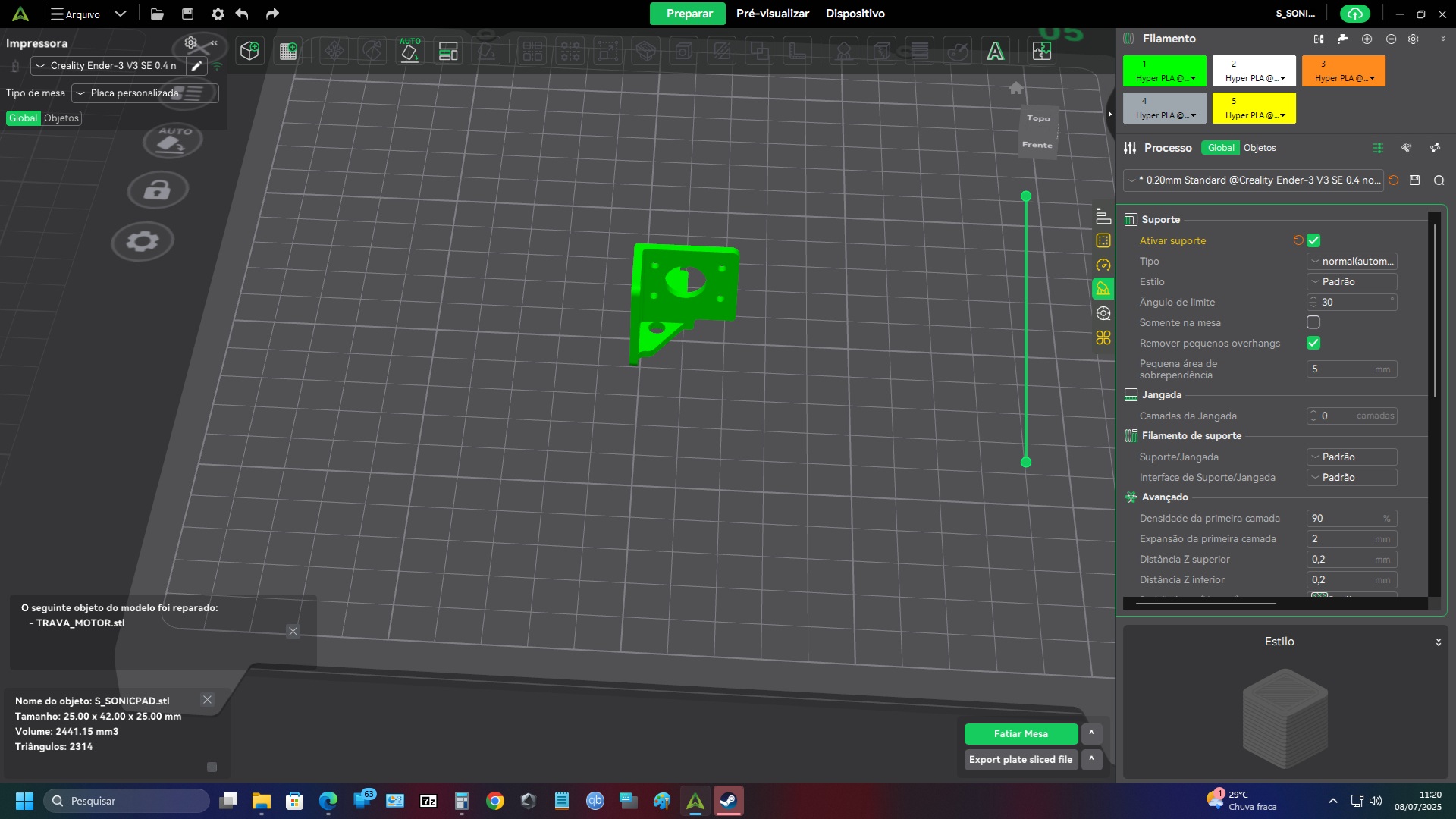The width and height of the screenshot is (1456, 819).
Task: Click the Fatiar Mesa button
Action: (1021, 733)
